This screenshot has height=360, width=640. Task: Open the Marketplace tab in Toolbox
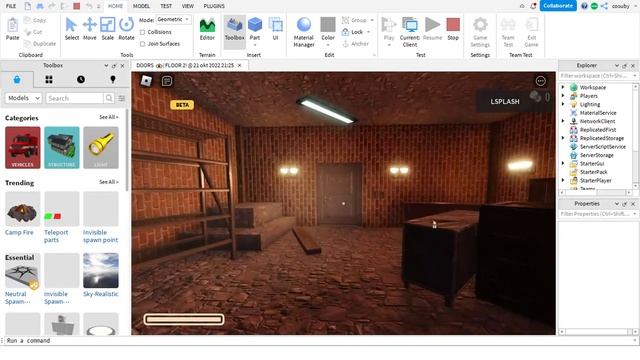pyautogui.click(x=17, y=79)
